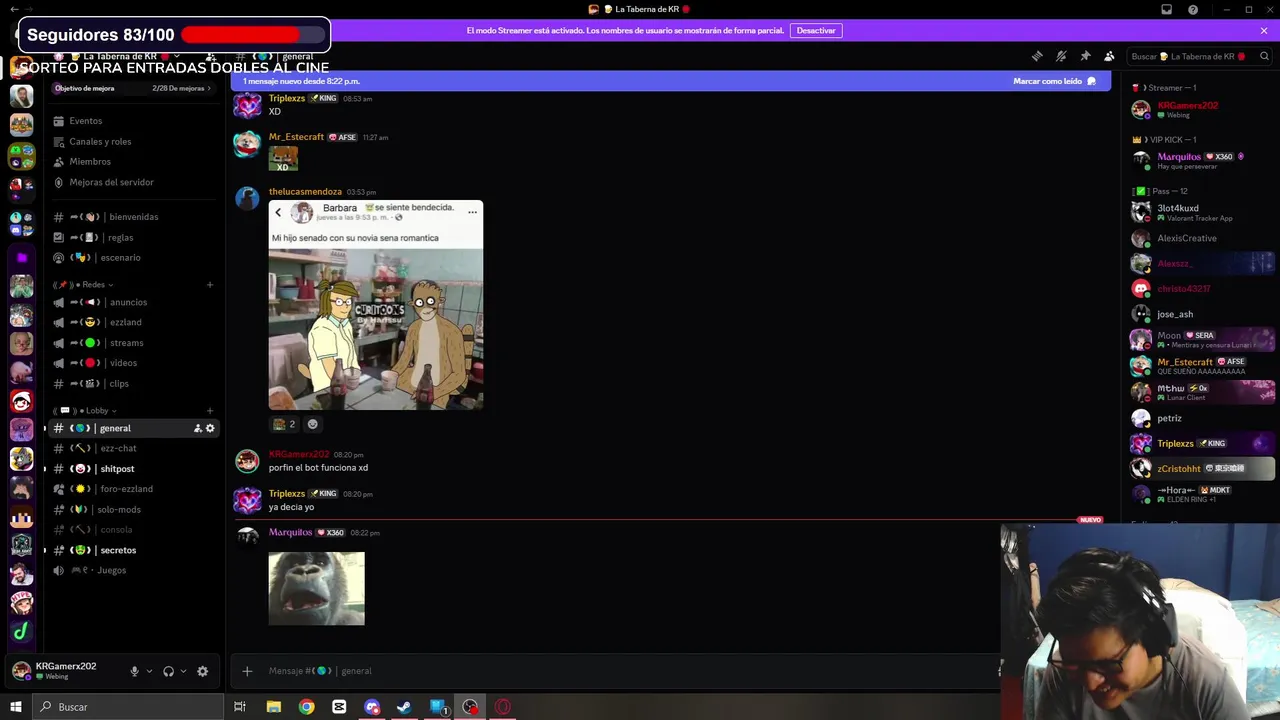
Task: Open the purple server folder icon
Action: 21,258
